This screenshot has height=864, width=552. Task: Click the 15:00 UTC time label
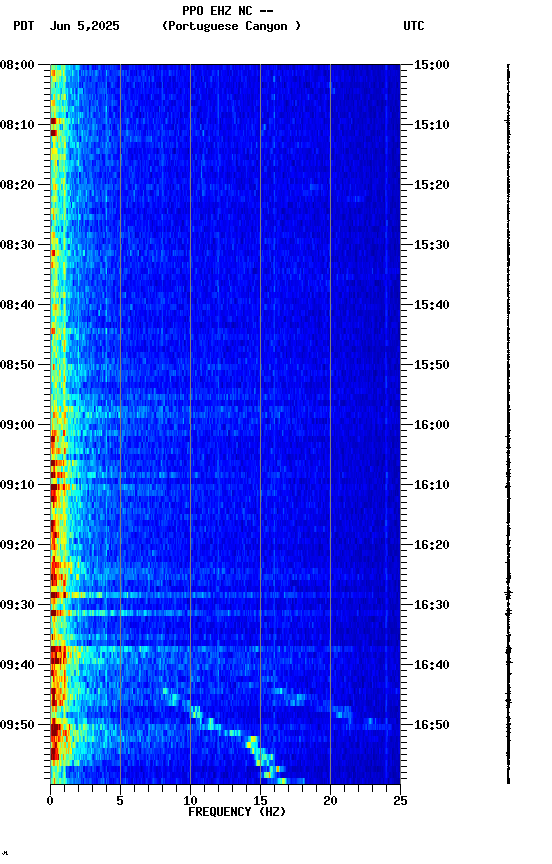[x=432, y=65]
